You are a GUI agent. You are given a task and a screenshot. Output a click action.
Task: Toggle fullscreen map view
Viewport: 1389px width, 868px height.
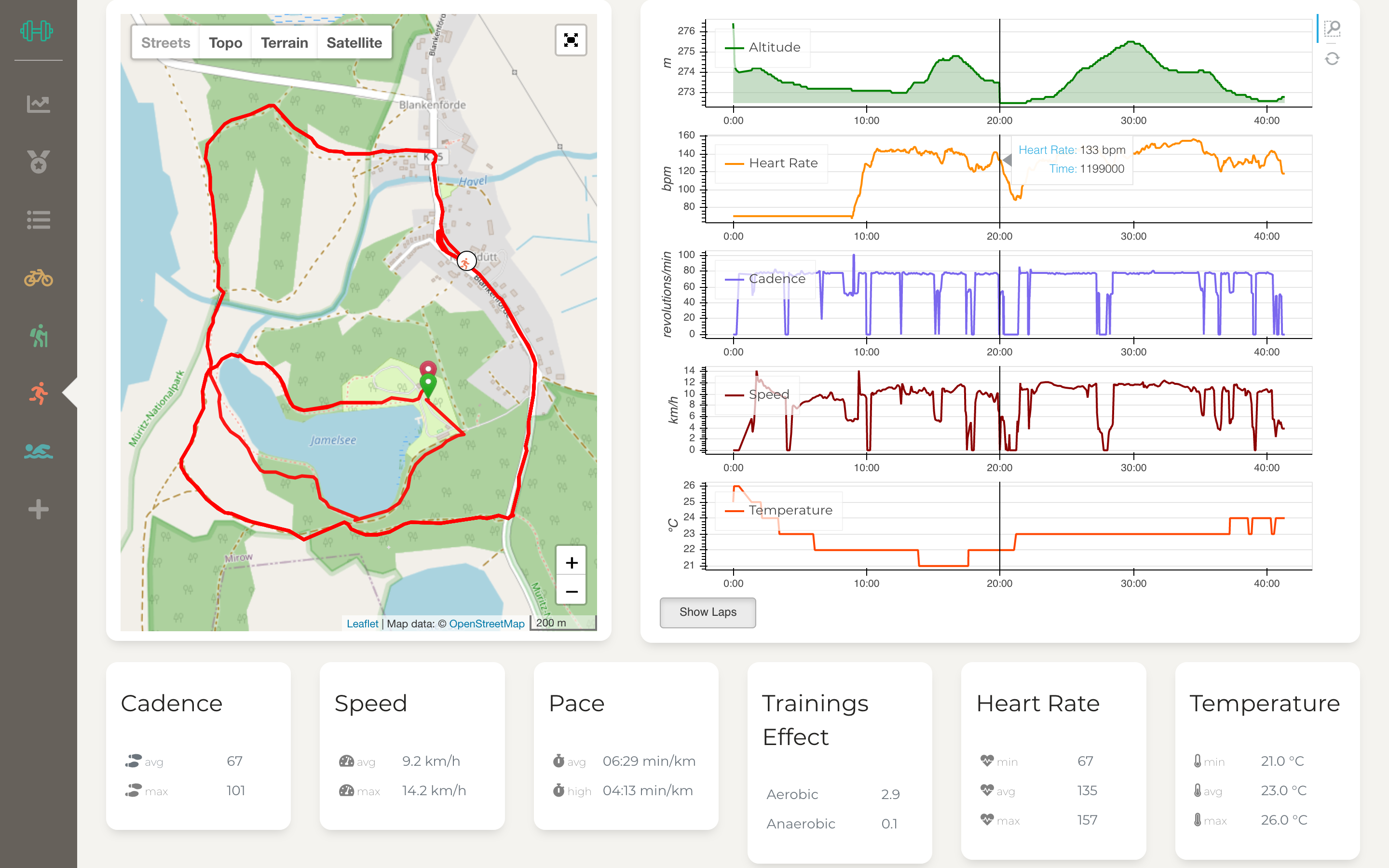click(571, 40)
